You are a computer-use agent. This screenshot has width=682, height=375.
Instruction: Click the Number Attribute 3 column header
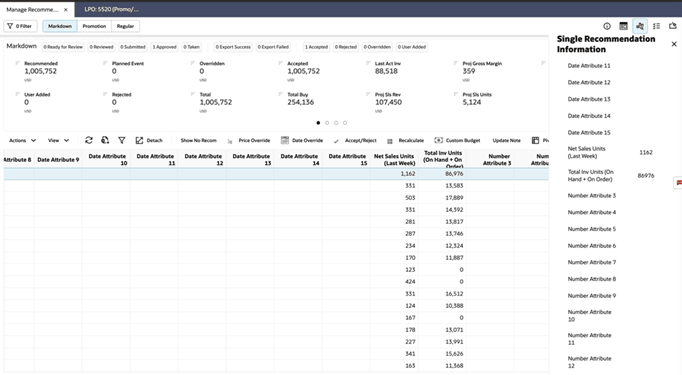[x=490, y=159]
